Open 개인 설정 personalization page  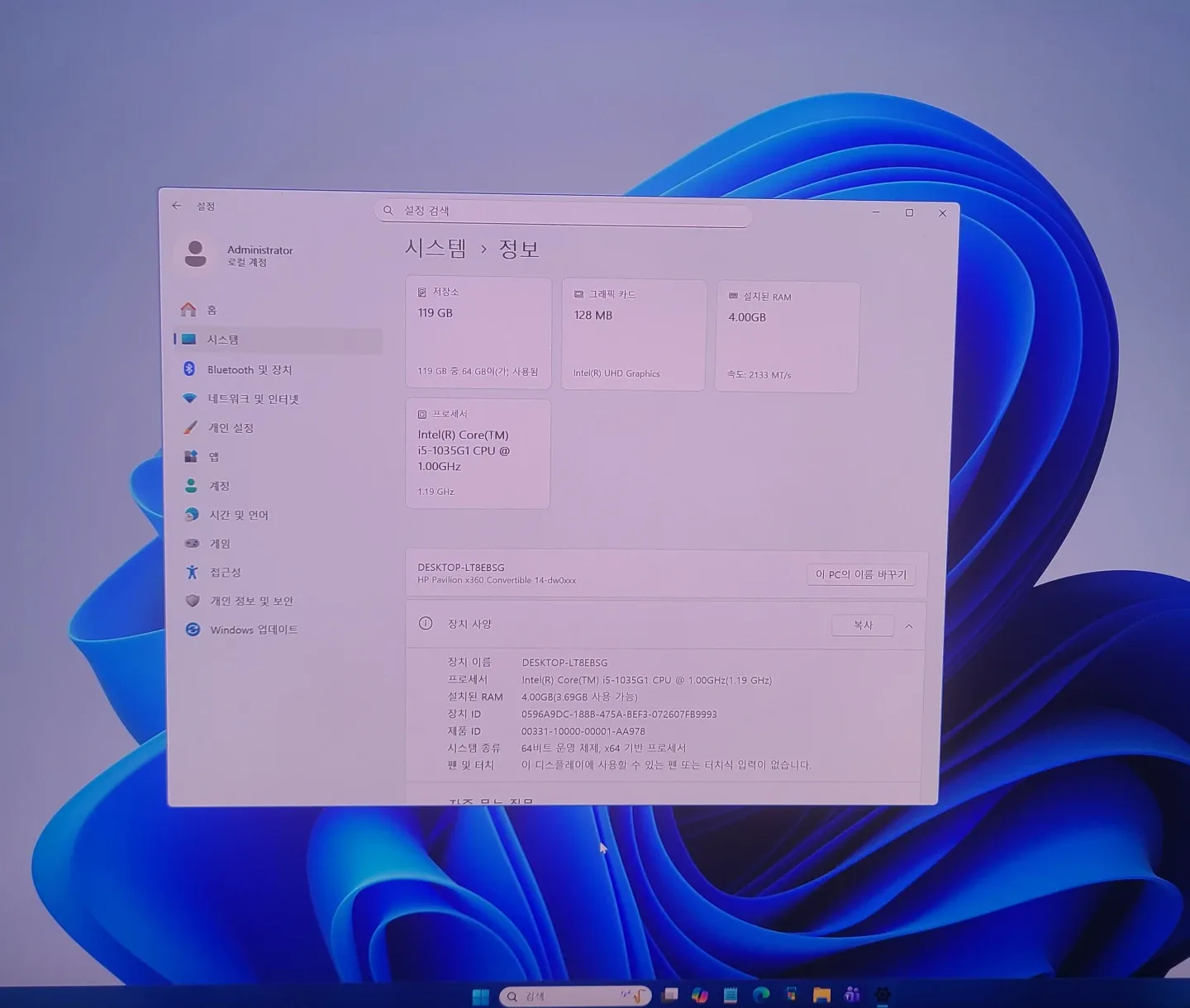tap(231, 428)
